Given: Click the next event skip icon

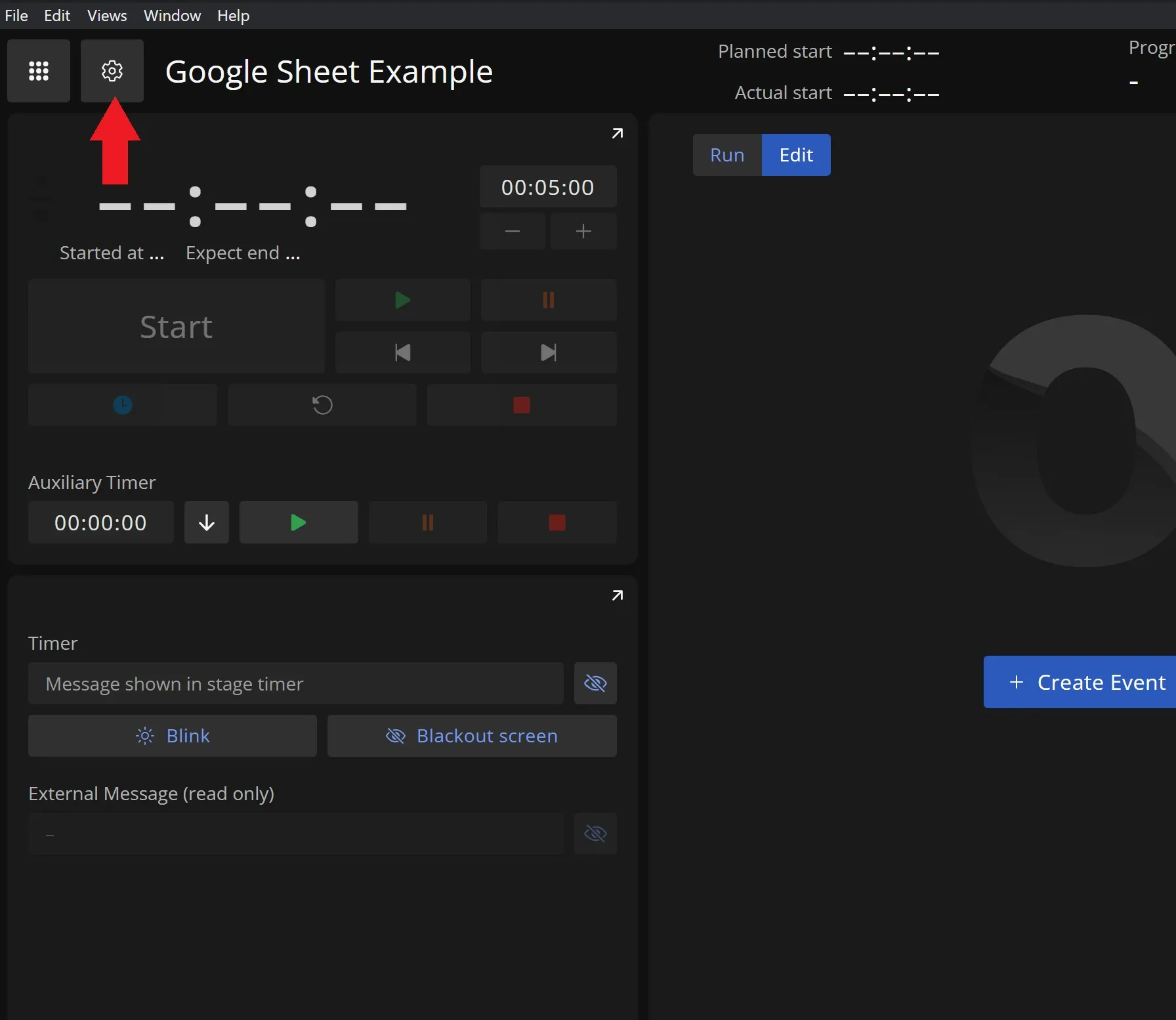Looking at the screenshot, I should [x=548, y=352].
